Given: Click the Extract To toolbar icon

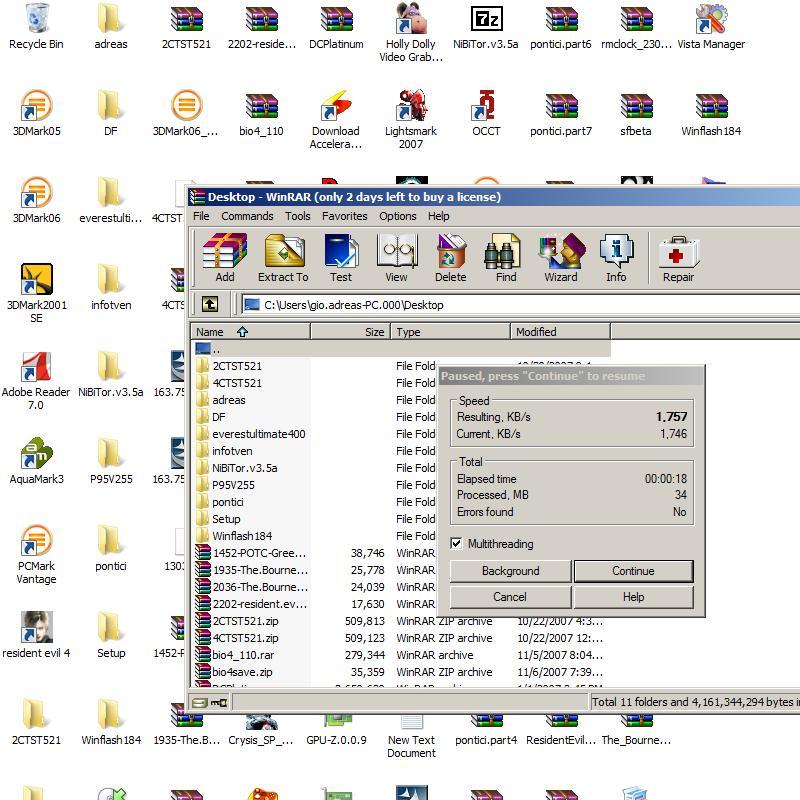Looking at the screenshot, I should (x=283, y=258).
